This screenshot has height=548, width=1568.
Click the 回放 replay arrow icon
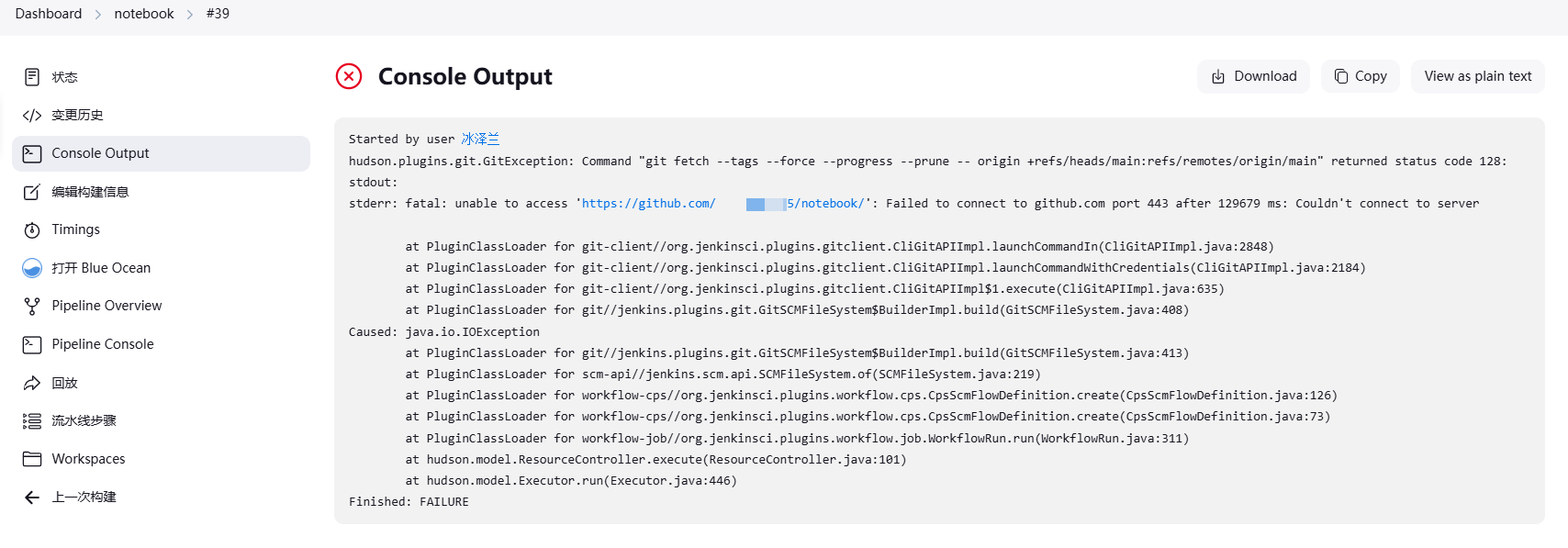[x=32, y=384]
